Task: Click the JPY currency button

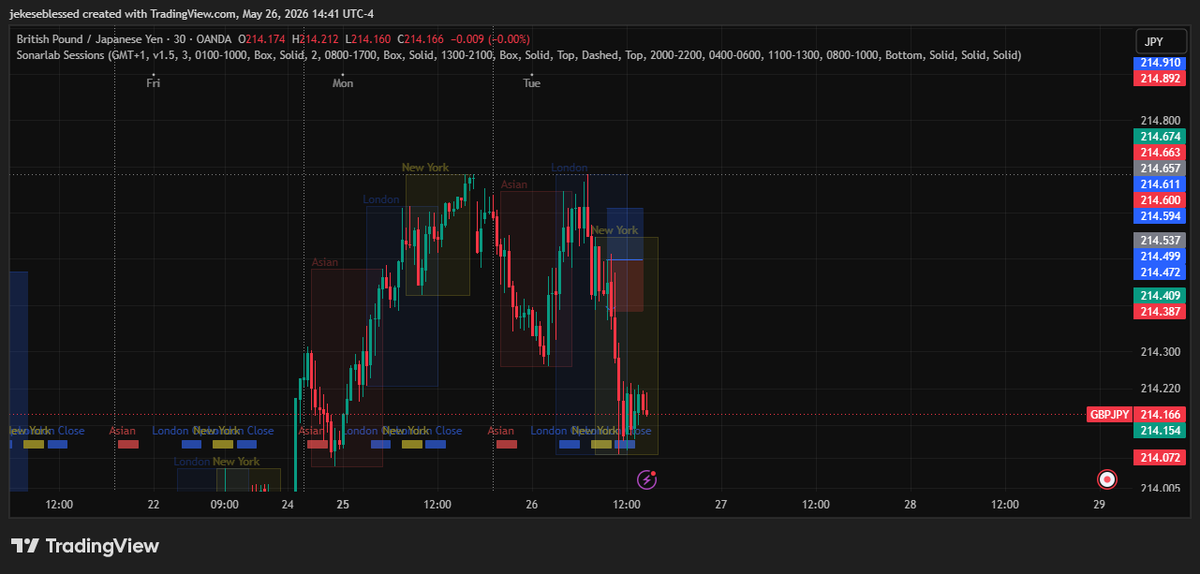Action: point(1160,41)
